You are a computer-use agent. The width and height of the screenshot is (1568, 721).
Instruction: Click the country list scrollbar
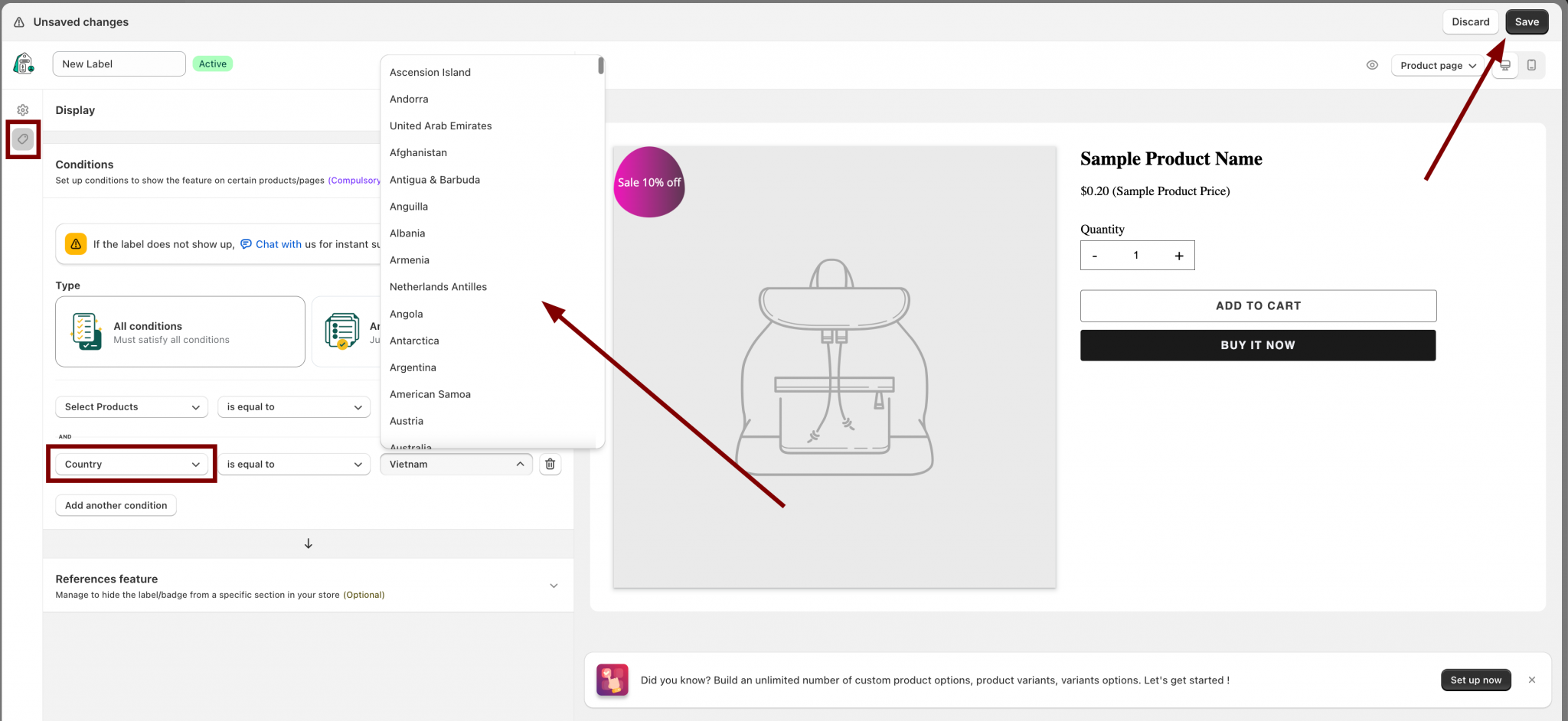(601, 67)
